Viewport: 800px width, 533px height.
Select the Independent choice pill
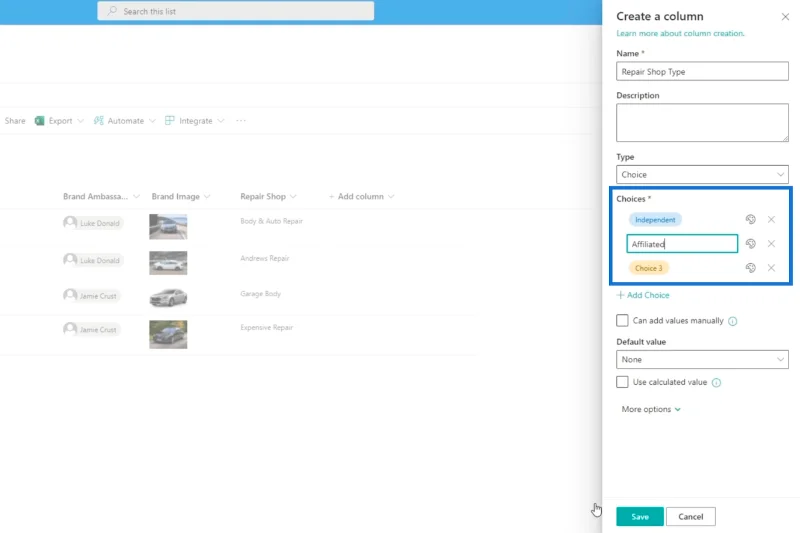point(655,220)
